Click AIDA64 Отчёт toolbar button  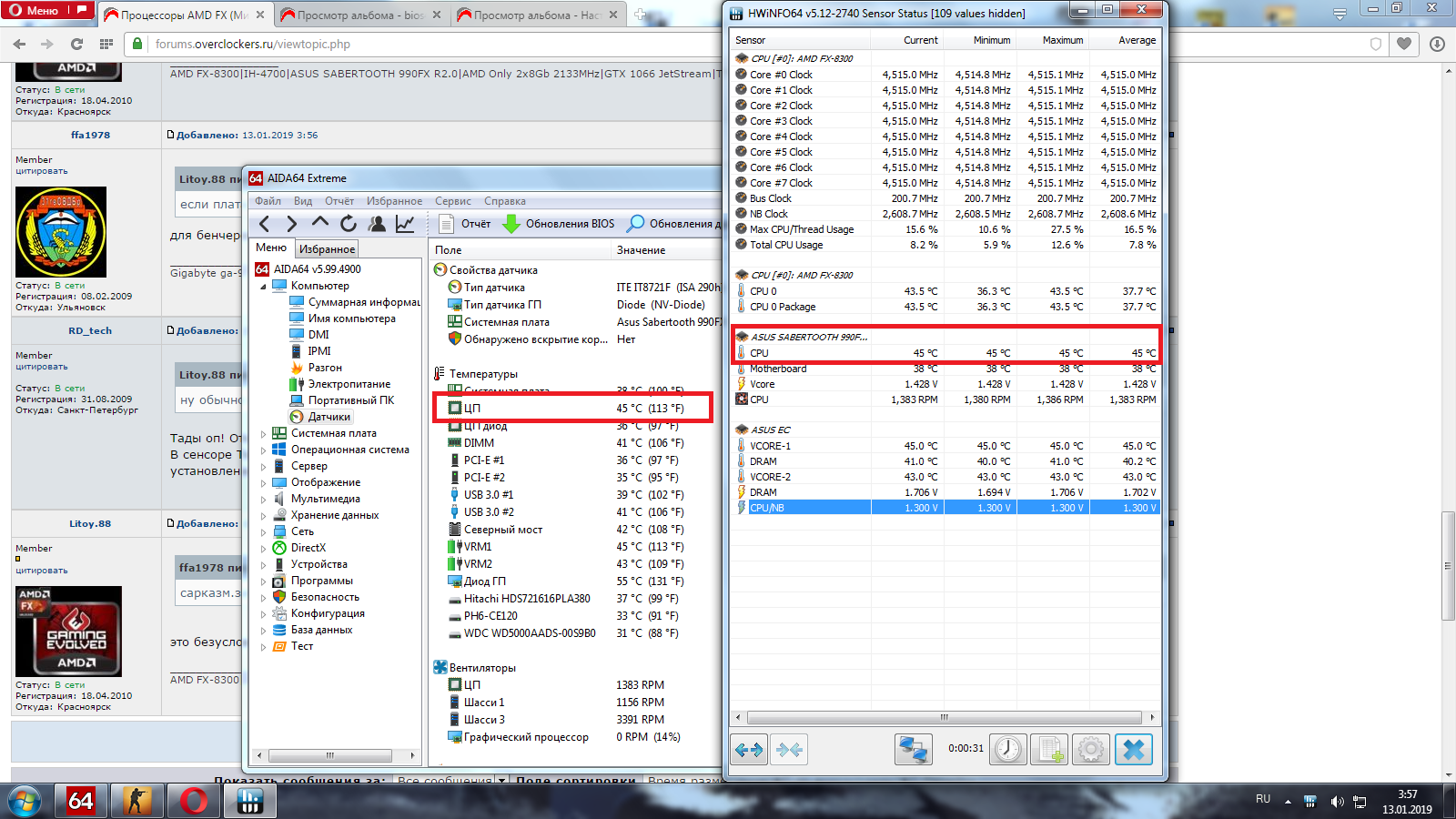(465, 224)
